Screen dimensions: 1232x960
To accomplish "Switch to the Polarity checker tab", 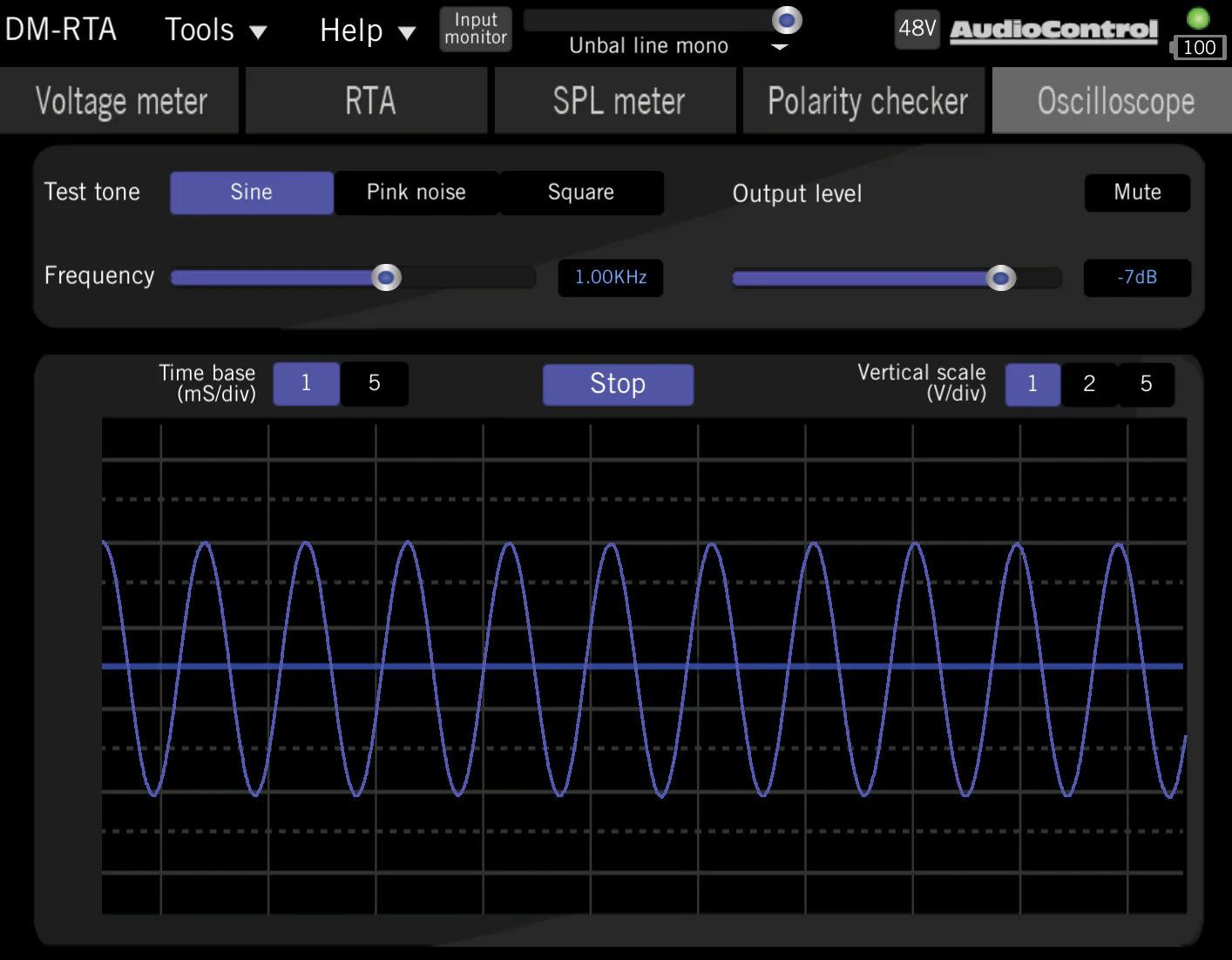I will pyautogui.click(x=867, y=100).
